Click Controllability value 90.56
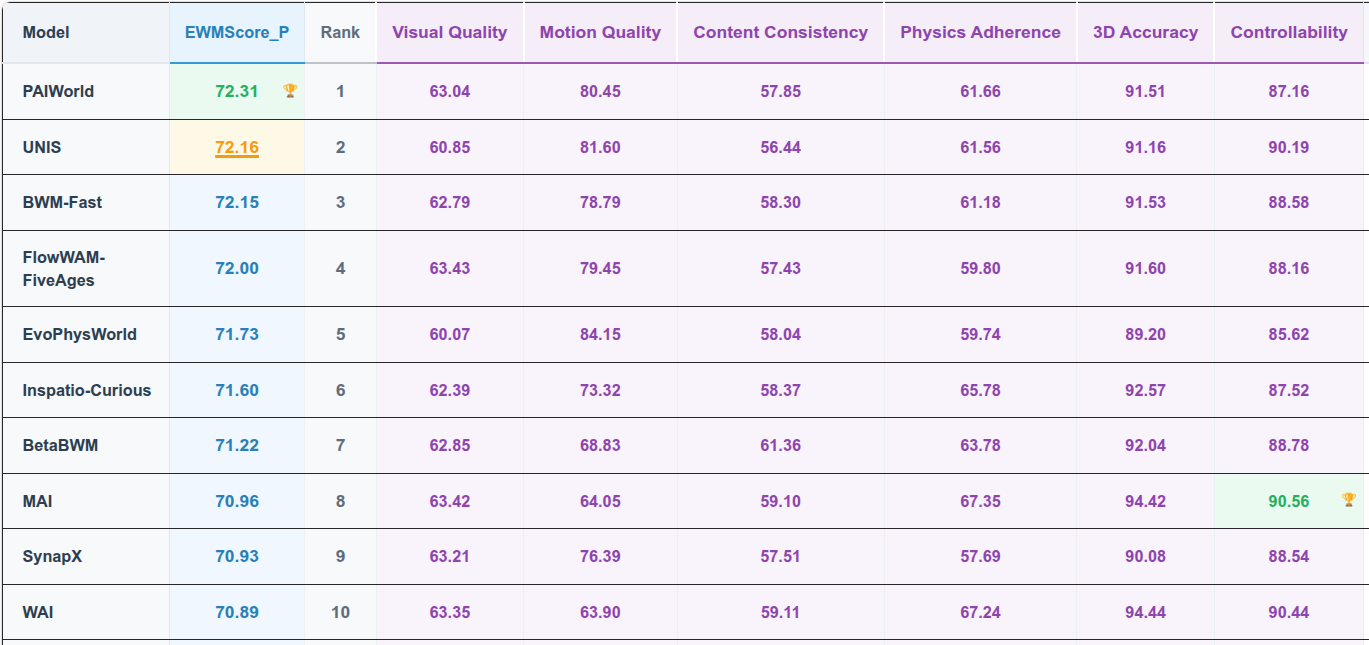1369x645 pixels. (x=1289, y=501)
